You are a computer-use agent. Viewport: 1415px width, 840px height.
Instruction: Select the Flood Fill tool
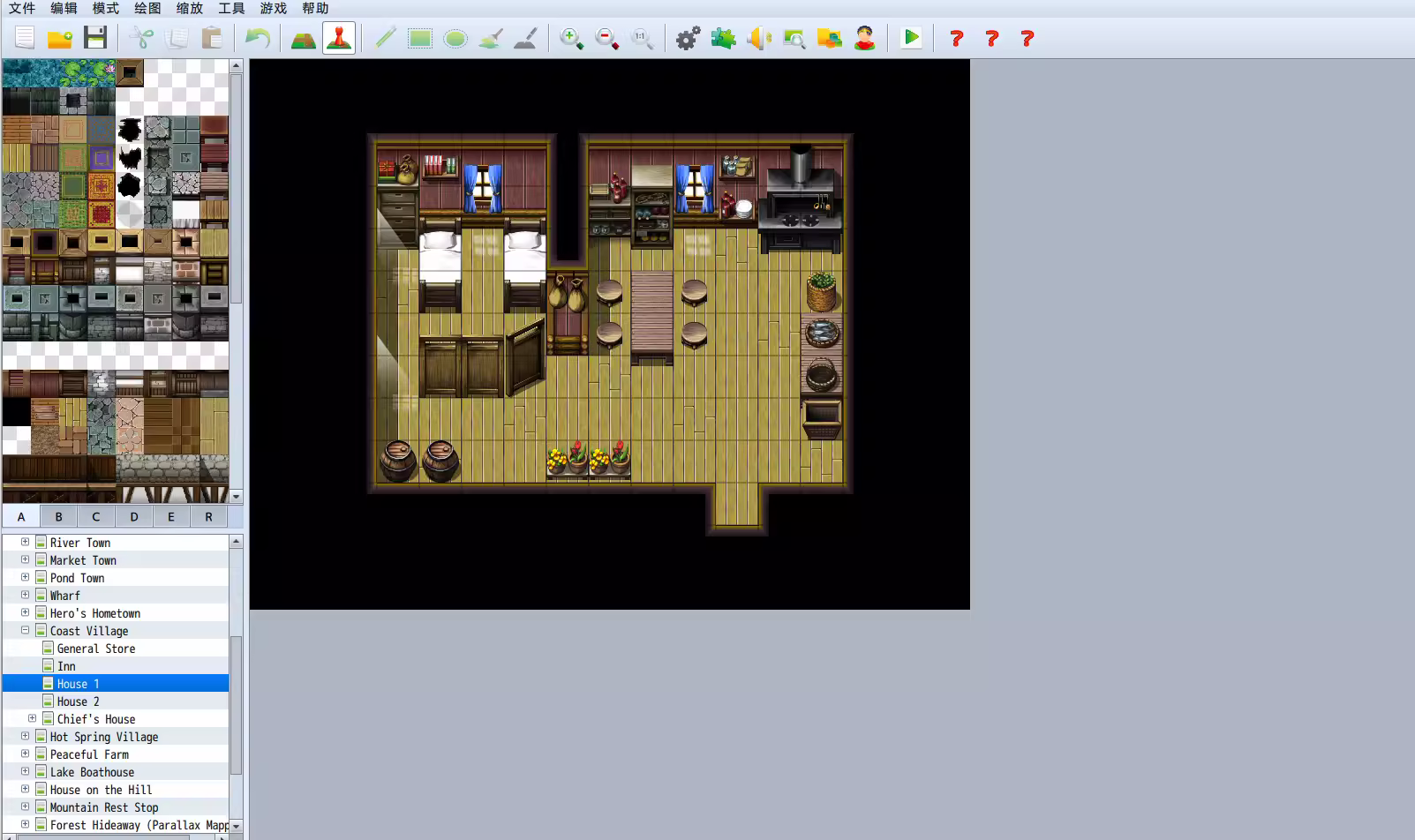point(490,38)
